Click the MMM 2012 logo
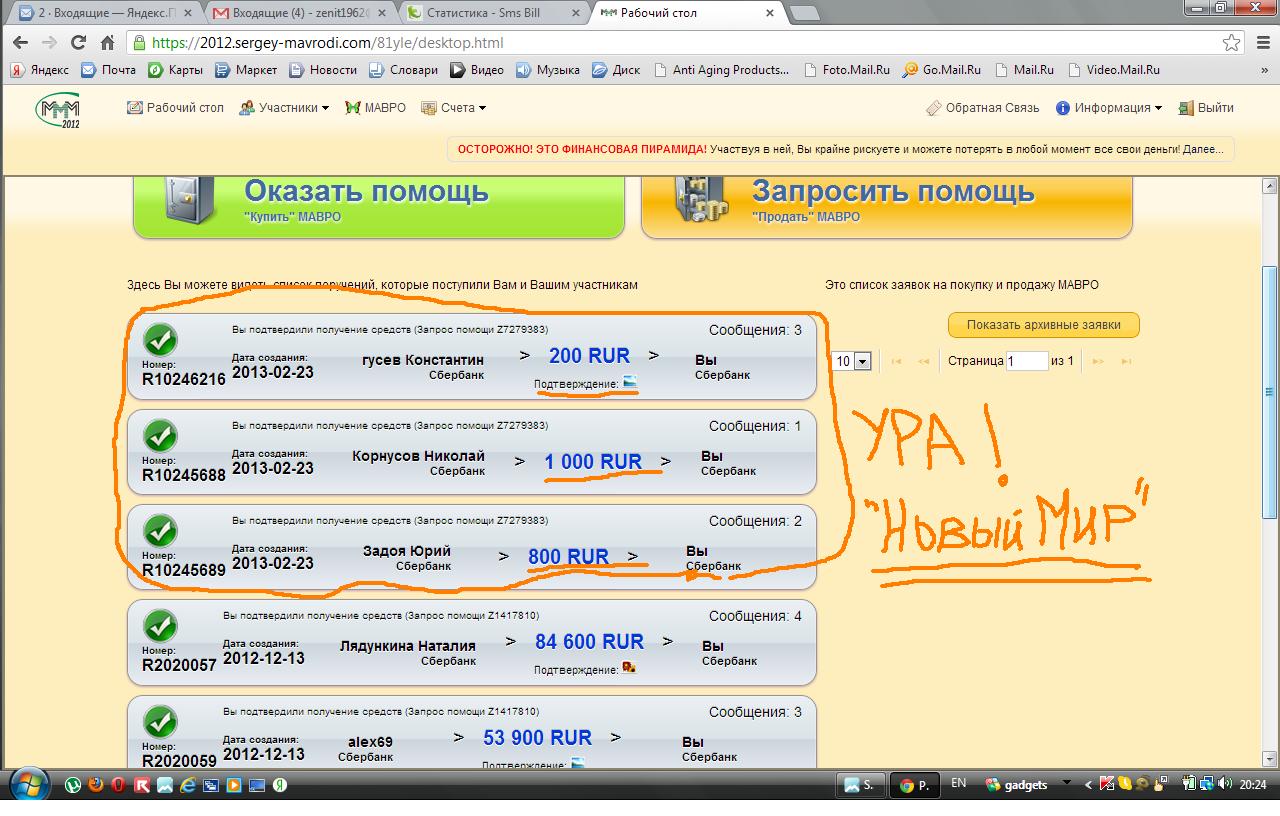Screen dimensions: 1280x816 (58, 111)
